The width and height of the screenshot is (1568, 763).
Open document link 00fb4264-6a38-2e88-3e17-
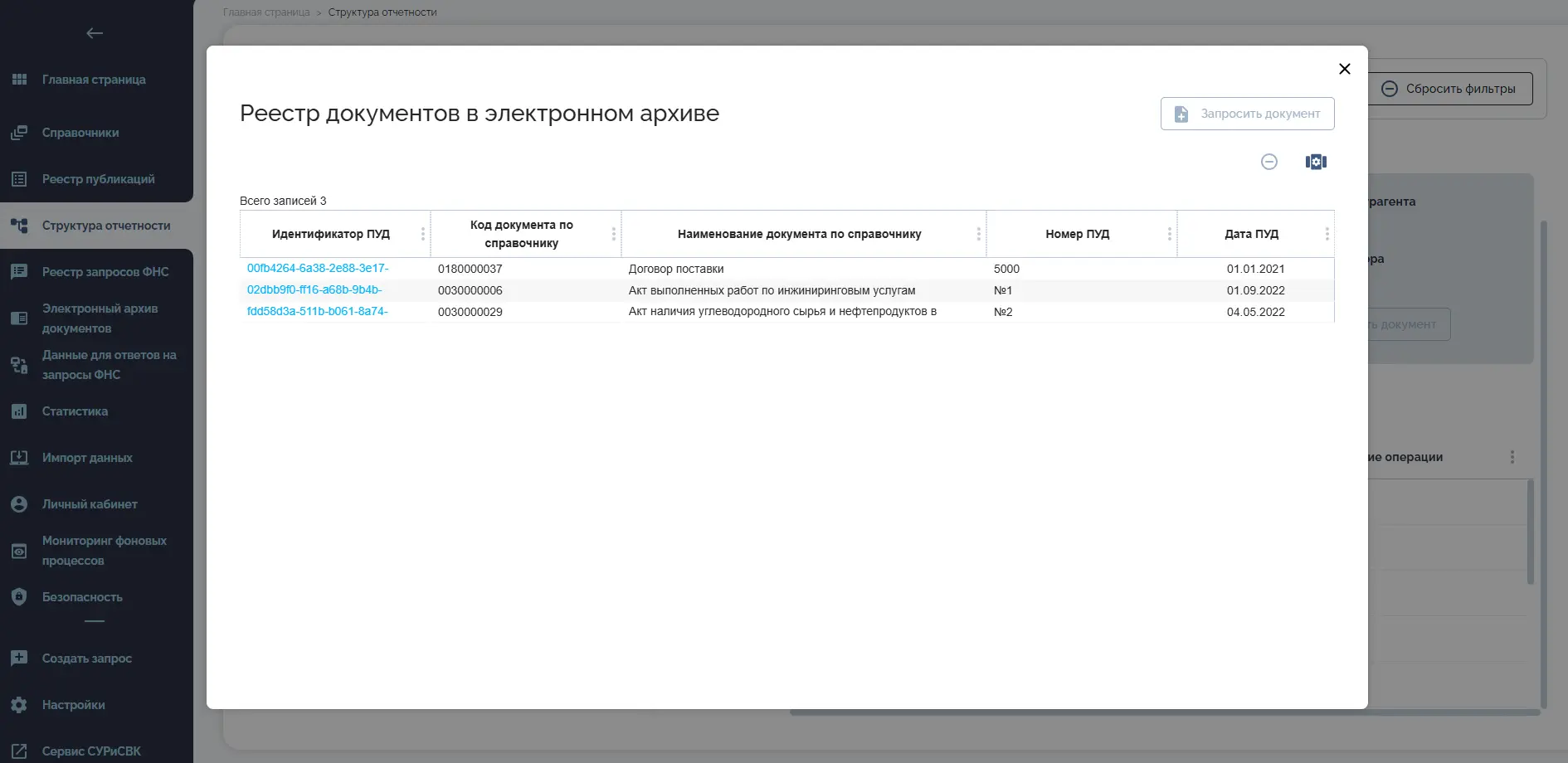tap(318, 268)
